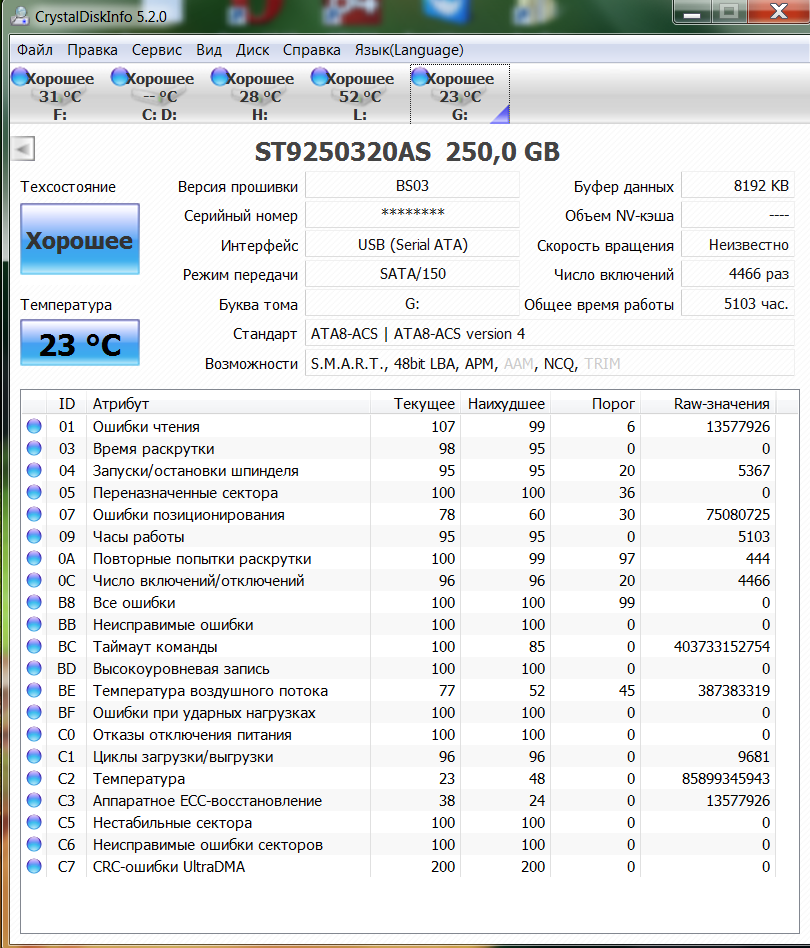Click status icon for attribute C2 row
This screenshot has height=948, width=810.
pos(34,778)
